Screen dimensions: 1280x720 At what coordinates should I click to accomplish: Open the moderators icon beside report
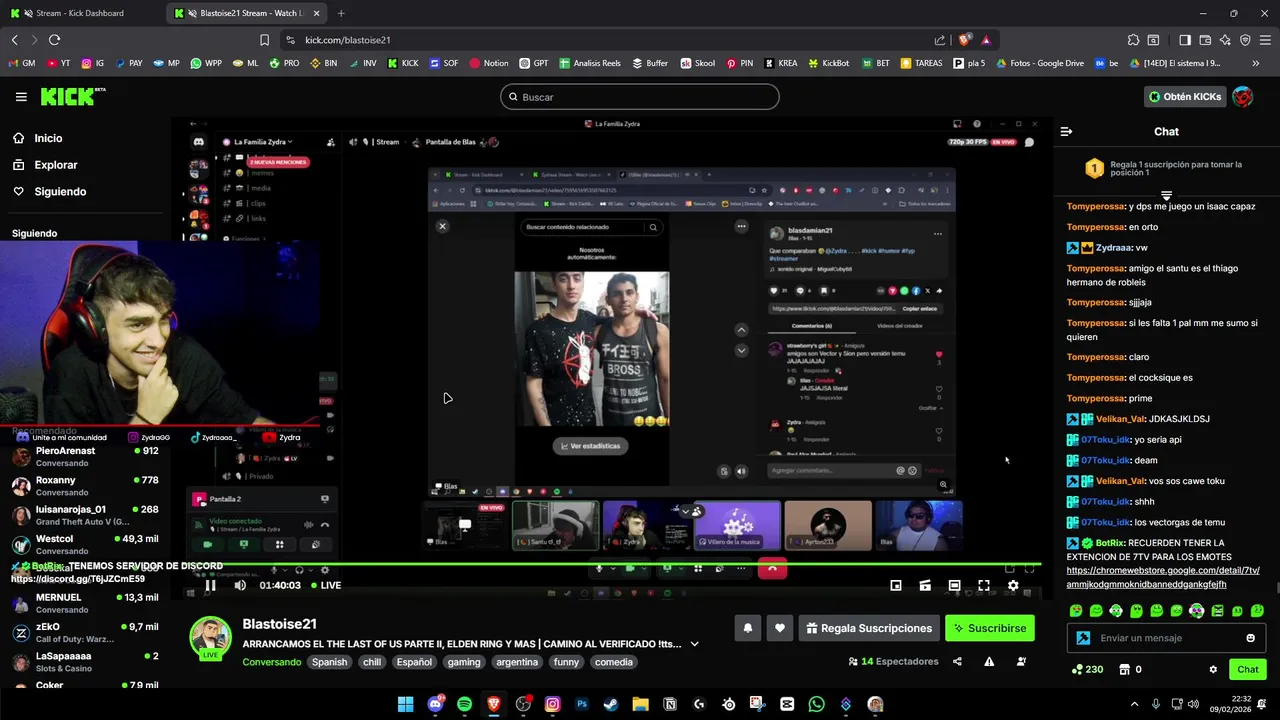(x=1021, y=661)
